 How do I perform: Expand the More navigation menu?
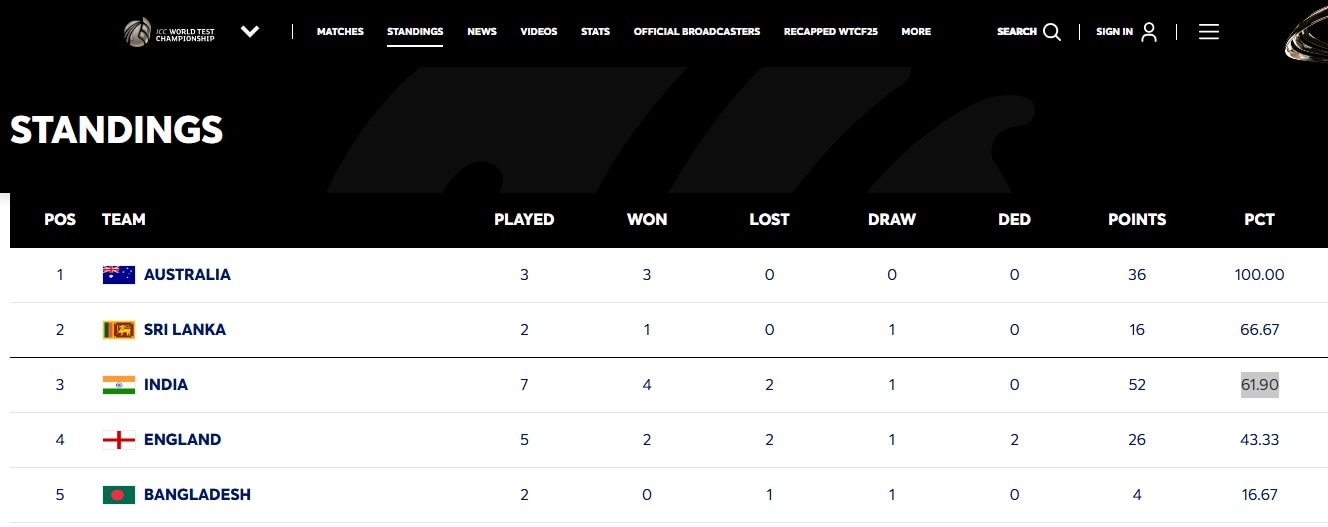[x=916, y=32]
